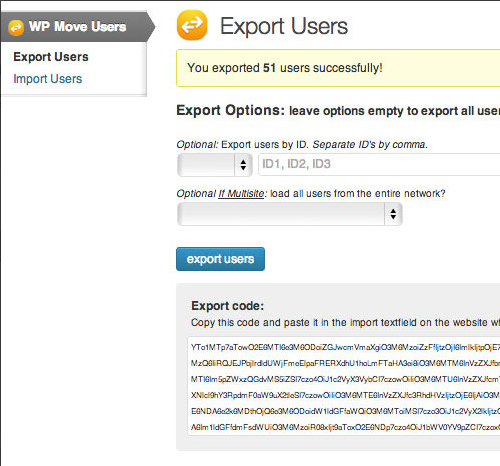This screenshot has width=500, height=466.
Task: Click inside the Export code text area
Action: 344,386
